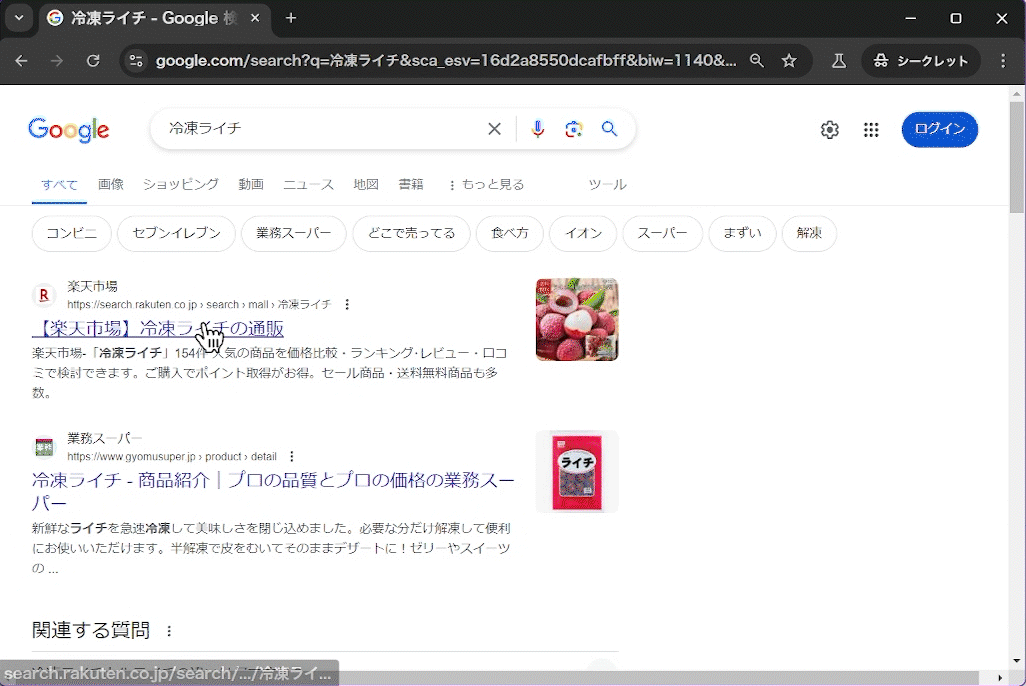Image resolution: width=1026 pixels, height=686 pixels.
Task: Clear the search query with X
Action: tap(495, 129)
